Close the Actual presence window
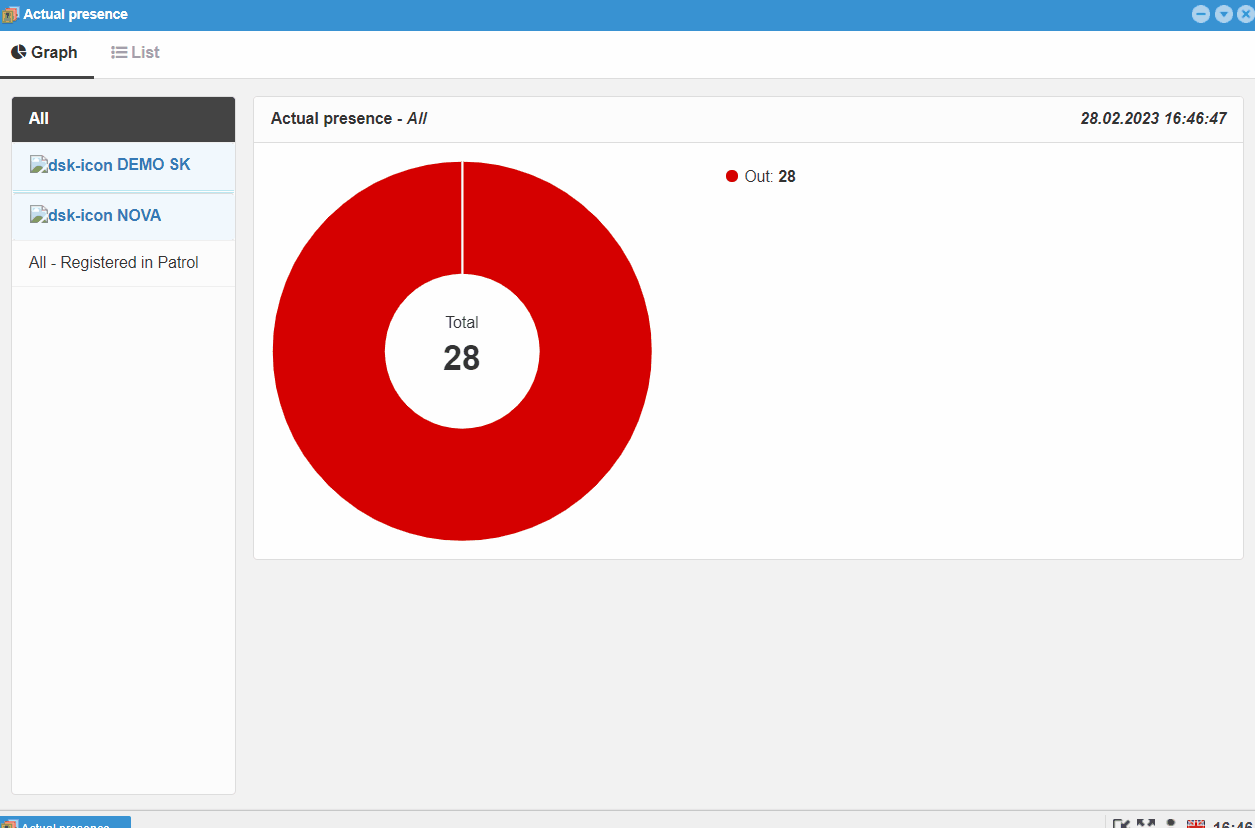Screen dimensions: 1255x828 pyautogui.click(x=1245, y=14)
